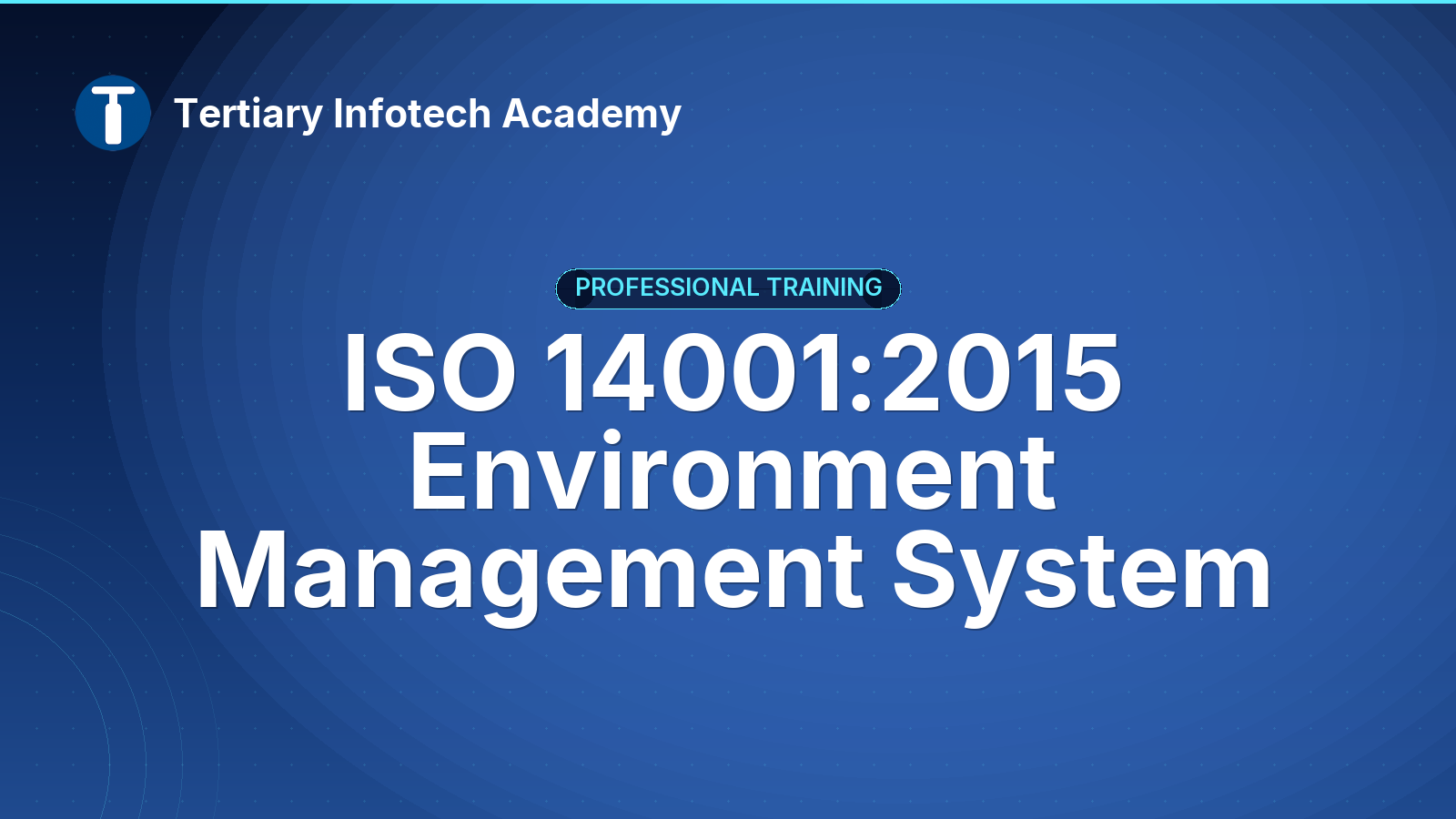Click the Tertiary Infotech round T logo
The height and width of the screenshot is (819, 1456).
[x=113, y=113]
